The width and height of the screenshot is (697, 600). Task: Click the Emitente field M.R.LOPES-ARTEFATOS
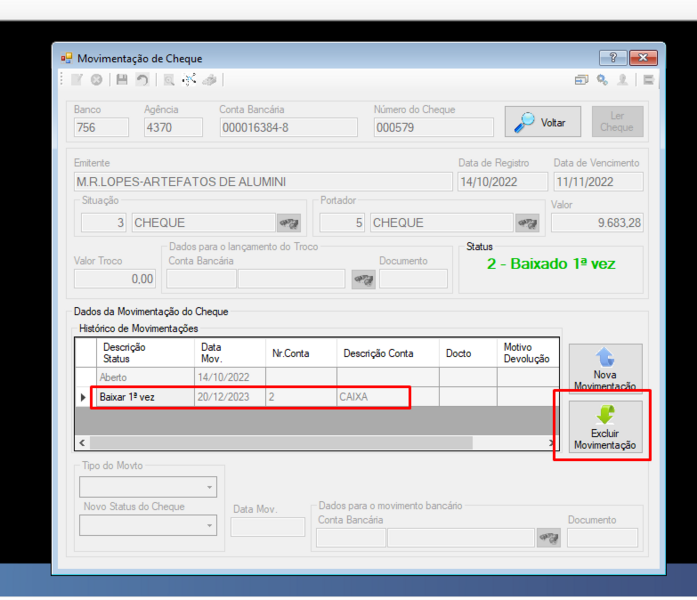tap(263, 182)
